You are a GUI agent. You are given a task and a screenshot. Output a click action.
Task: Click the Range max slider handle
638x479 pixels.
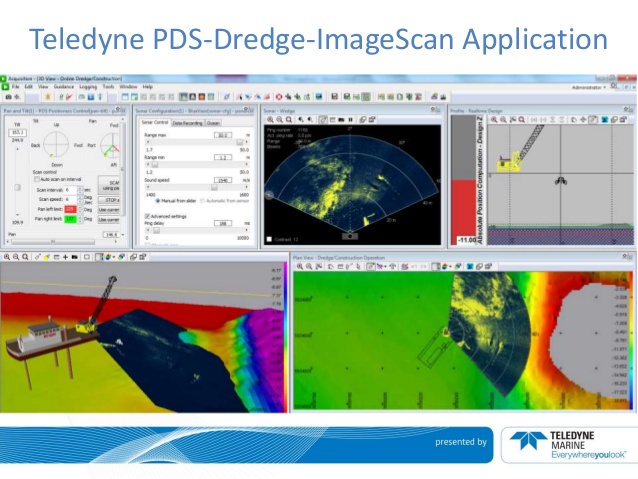[x=240, y=142]
